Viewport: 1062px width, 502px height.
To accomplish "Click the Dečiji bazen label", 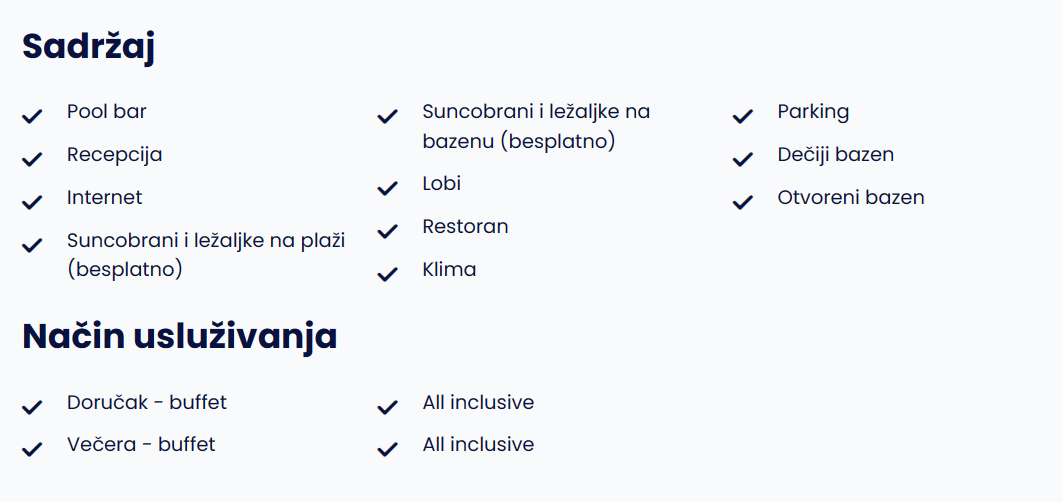I will (836, 154).
